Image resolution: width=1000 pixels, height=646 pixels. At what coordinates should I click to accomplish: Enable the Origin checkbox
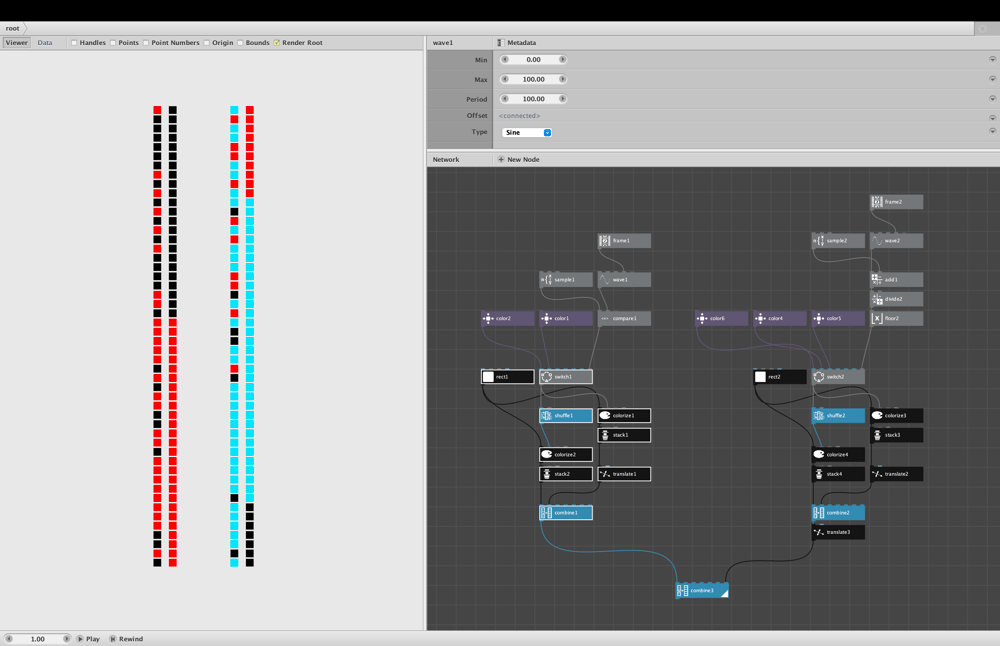(x=207, y=43)
